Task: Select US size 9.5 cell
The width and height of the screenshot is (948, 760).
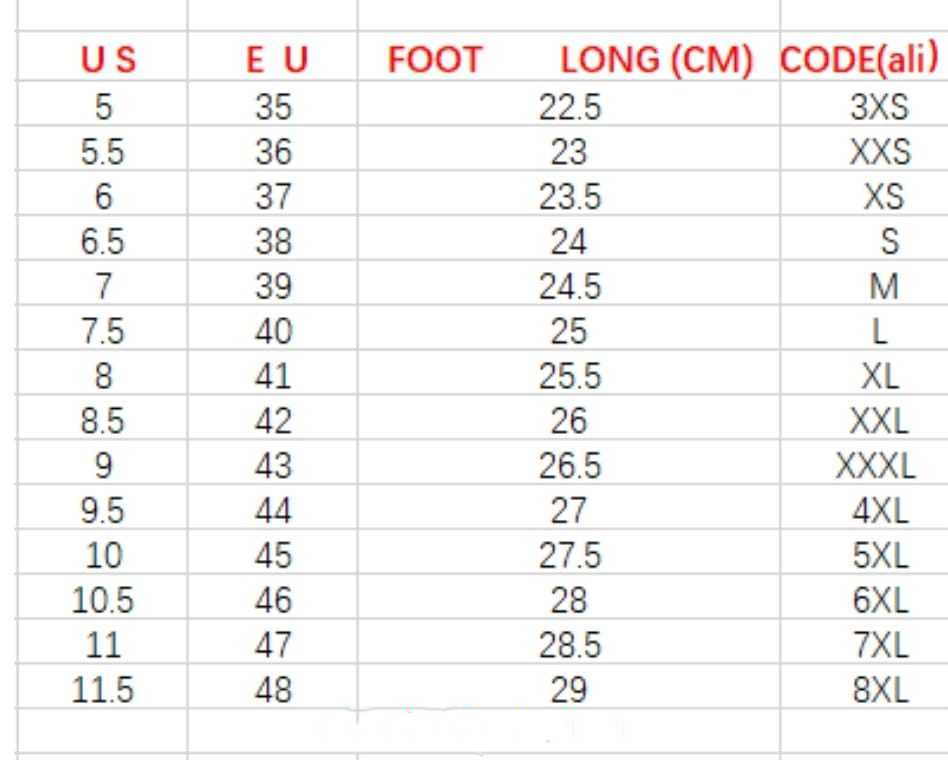Action: (104, 511)
